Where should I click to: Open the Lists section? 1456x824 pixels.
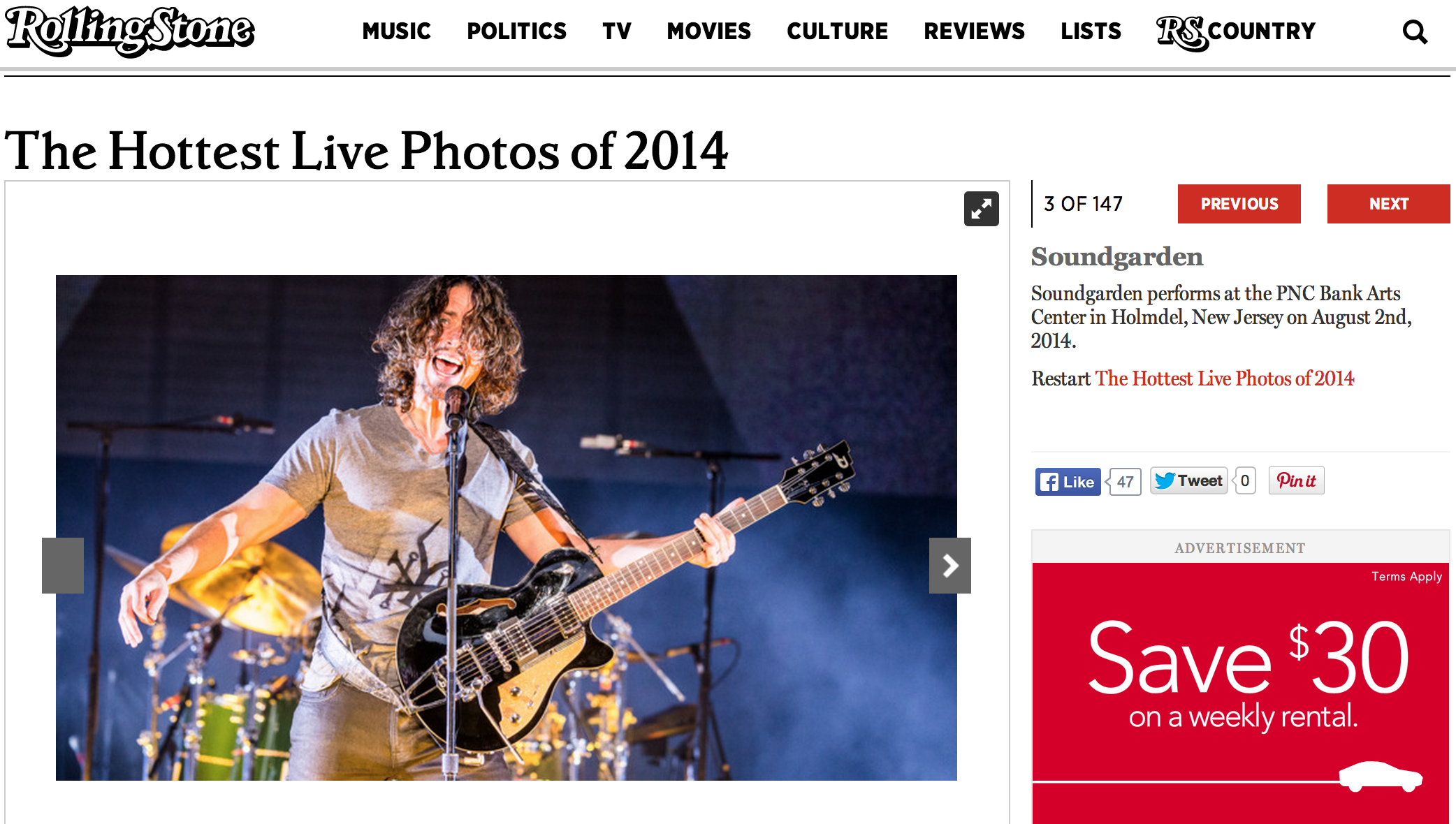coord(1091,31)
